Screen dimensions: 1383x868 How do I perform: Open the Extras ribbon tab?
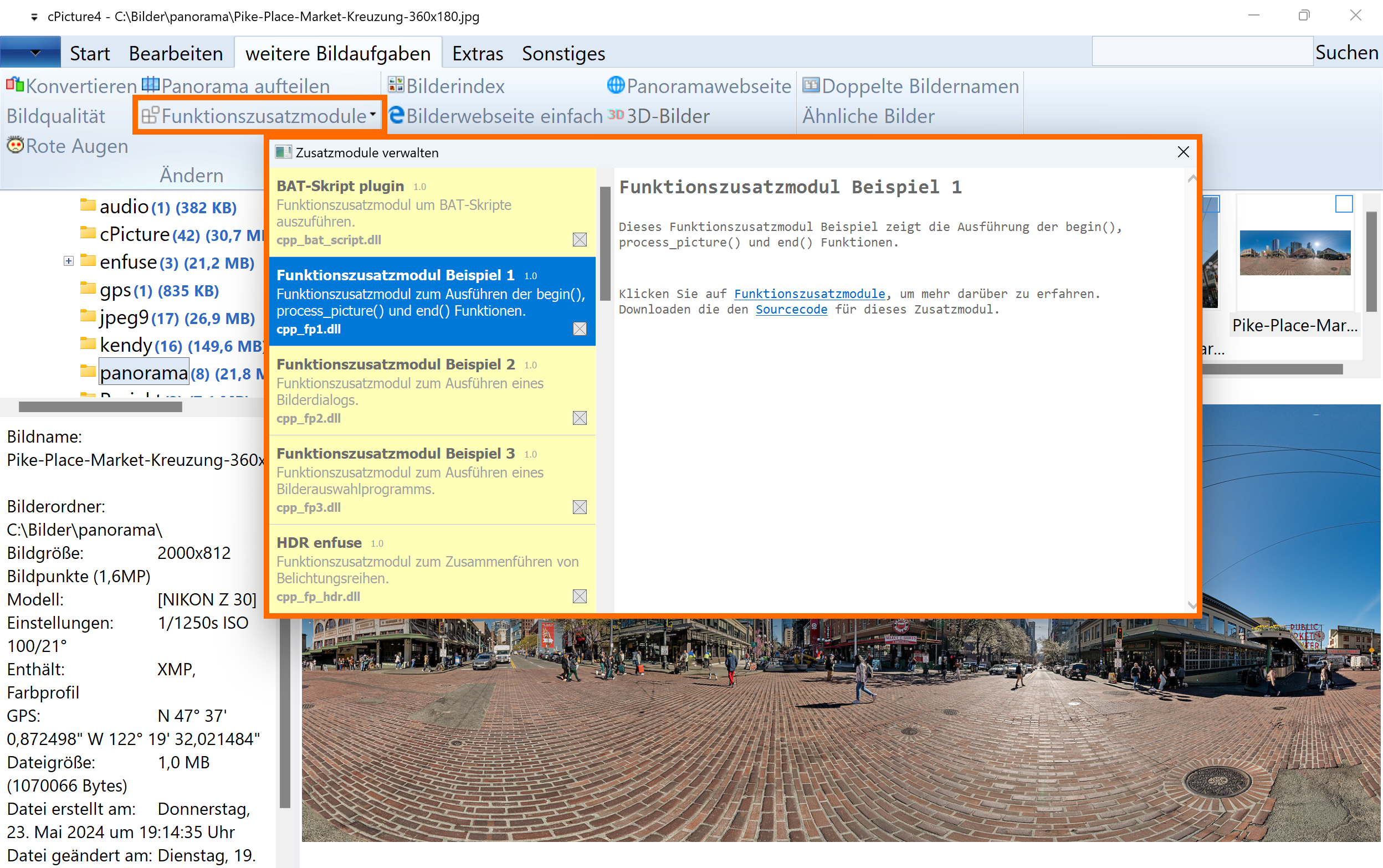click(x=477, y=53)
